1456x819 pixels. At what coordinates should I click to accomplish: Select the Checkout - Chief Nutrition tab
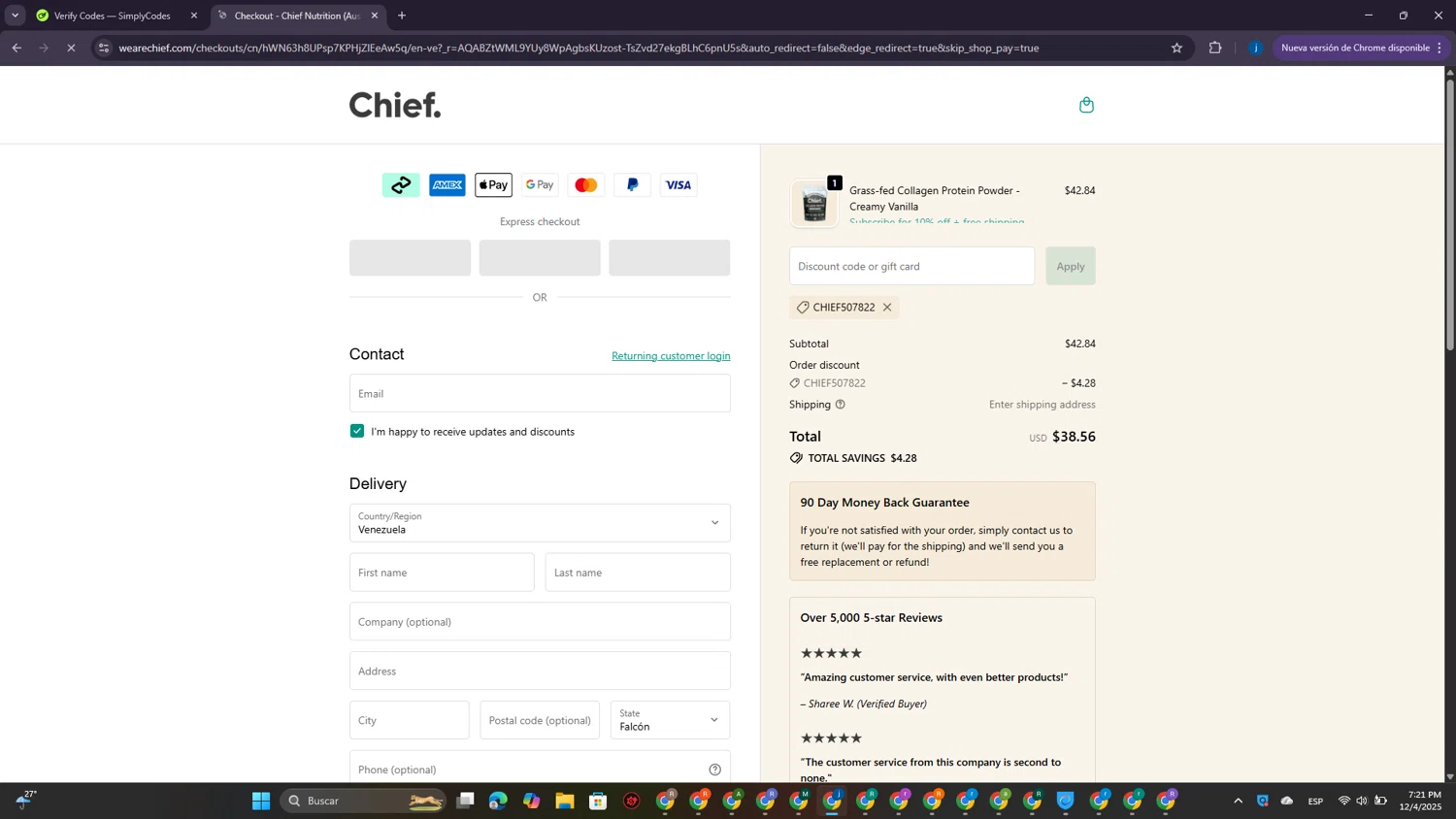tap(297, 16)
